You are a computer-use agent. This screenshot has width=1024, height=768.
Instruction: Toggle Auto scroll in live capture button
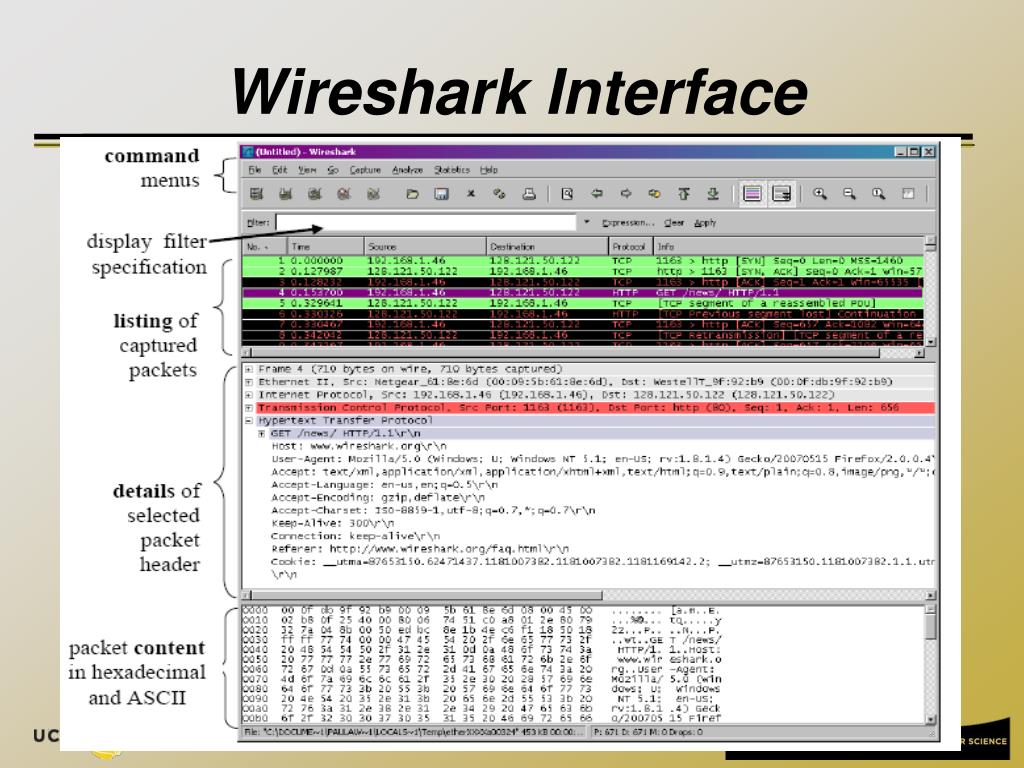(782, 194)
